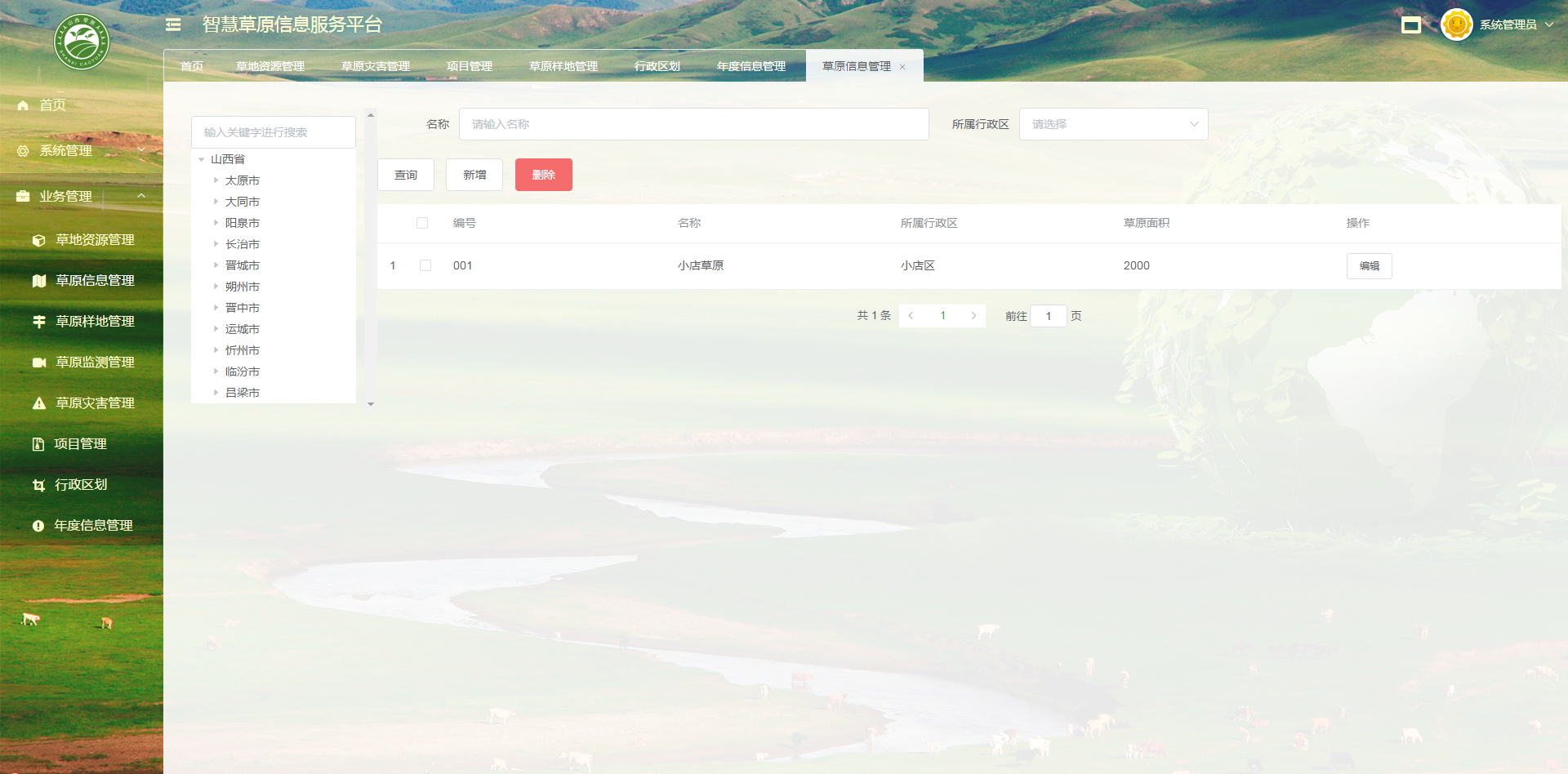Collapse the 山西省 tree node
The image size is (1568, 774).
pyautogui.click(x=202, y=159)
